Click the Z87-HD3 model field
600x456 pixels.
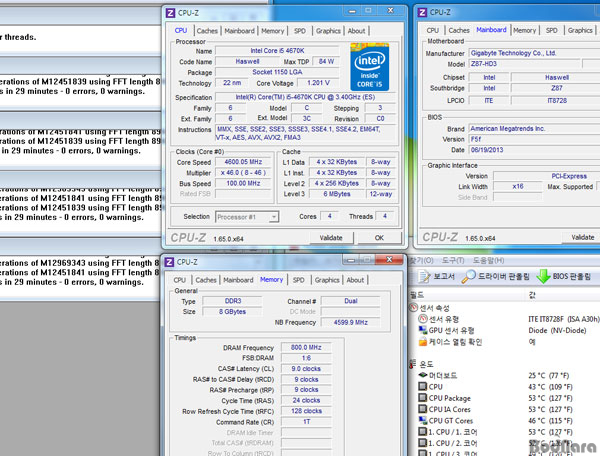(x=523, y=64)
